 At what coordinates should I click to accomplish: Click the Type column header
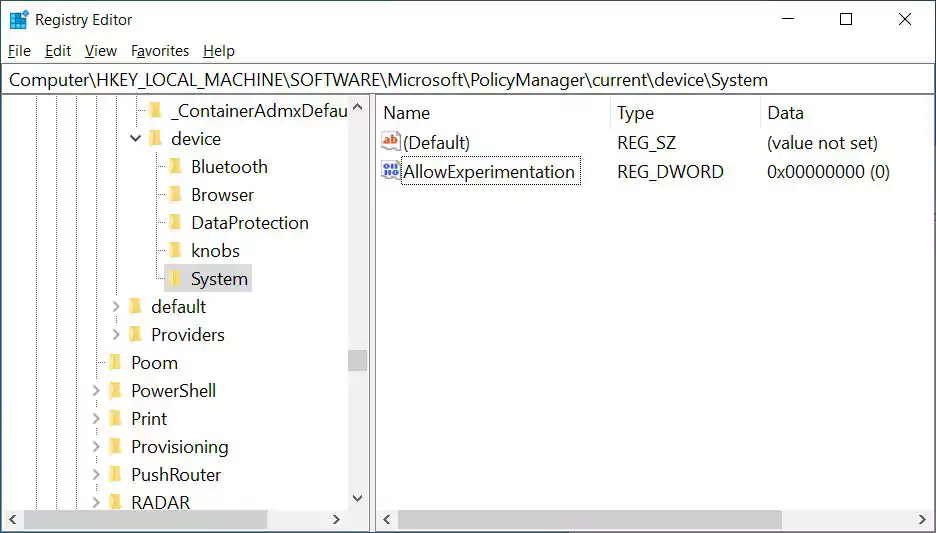tap(685, 113)
